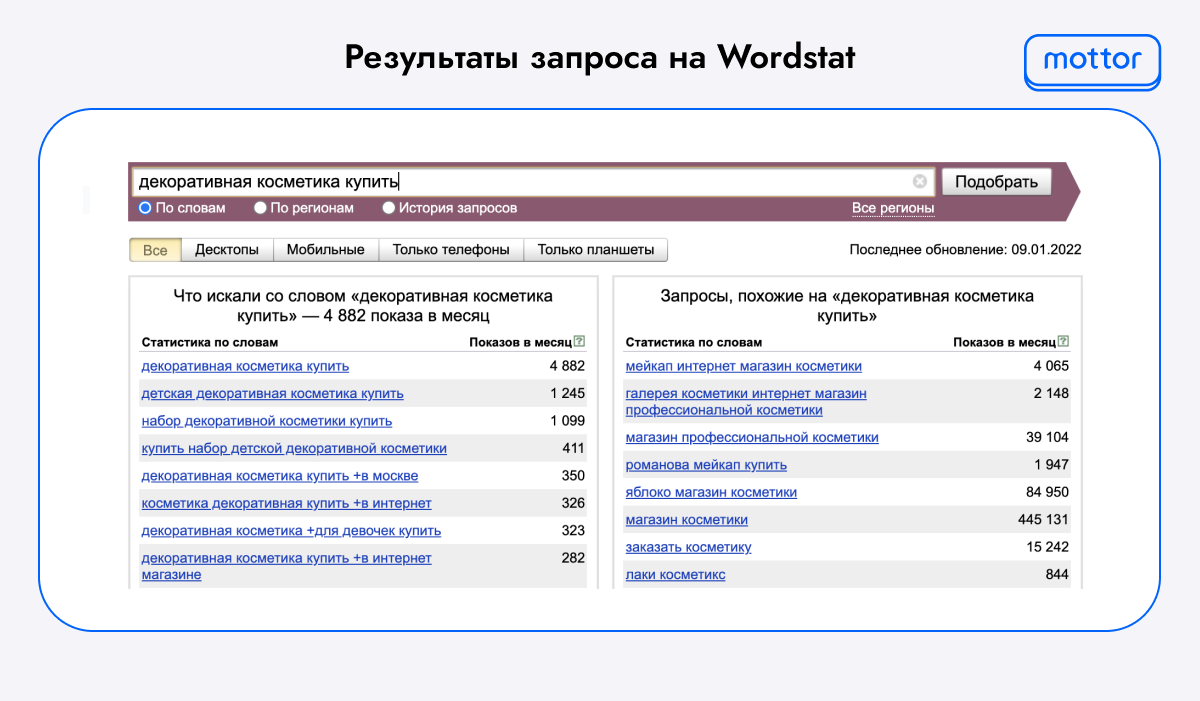Click the value '2 148' in the right table

(x=1051, y=393)
